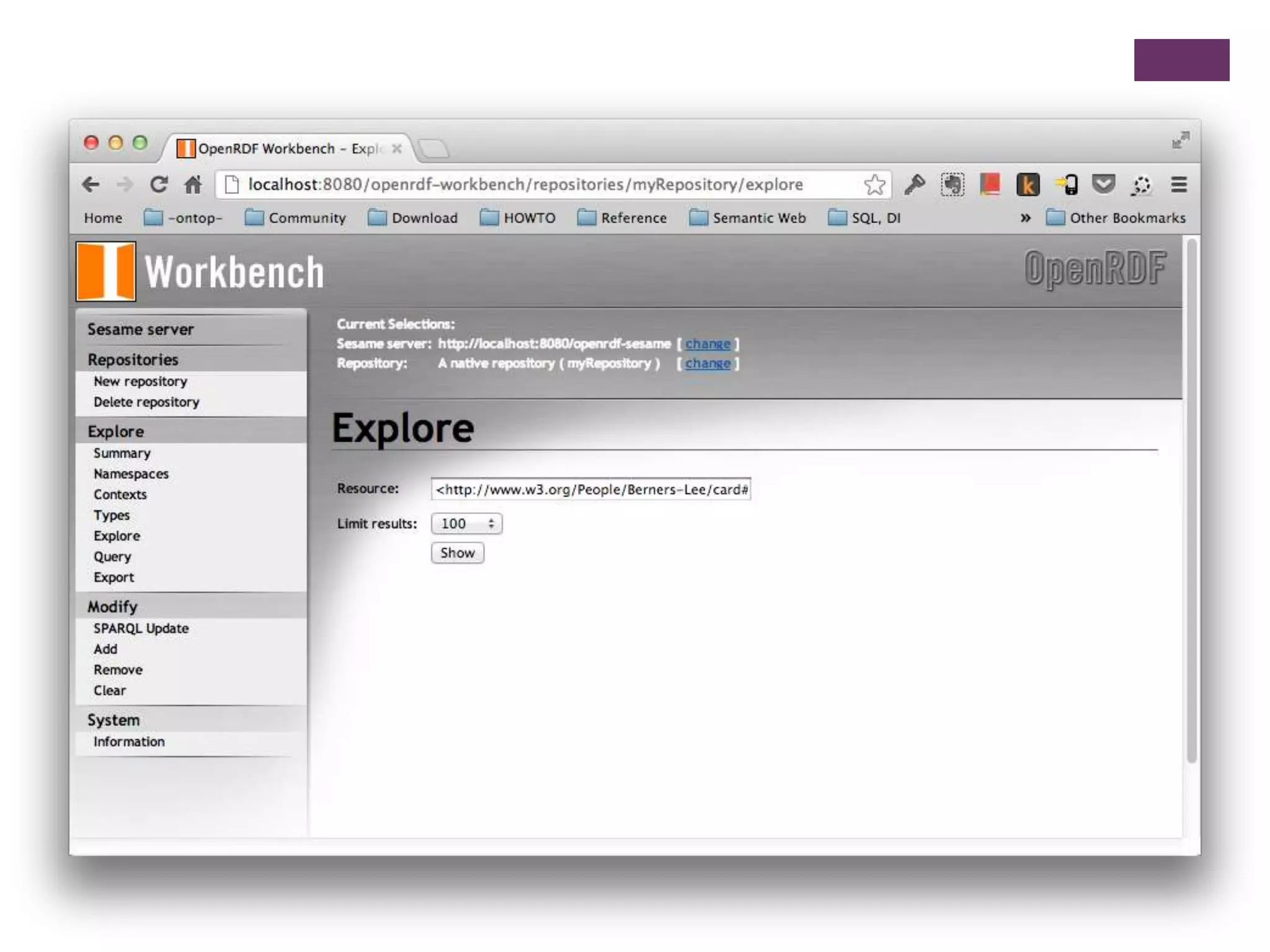This screenshot has height=952, width=1270.
Task: Open the Limit results dropdown
Action: [466, 524]
